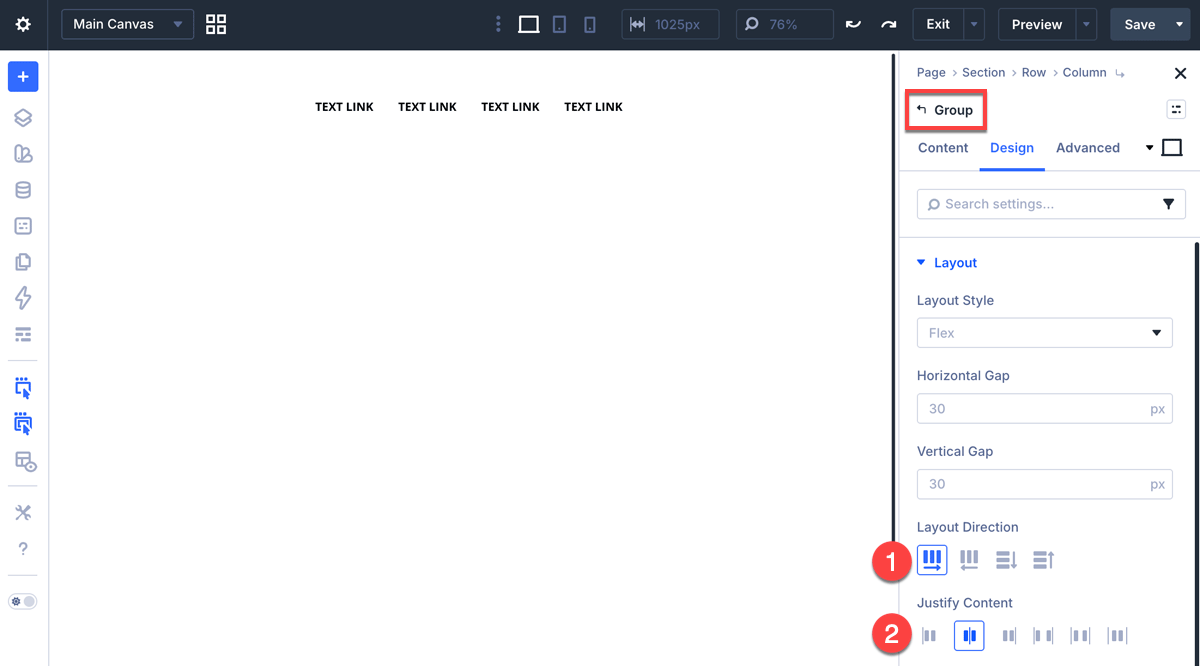Click the lightning bolt sidebar icon

23,298
